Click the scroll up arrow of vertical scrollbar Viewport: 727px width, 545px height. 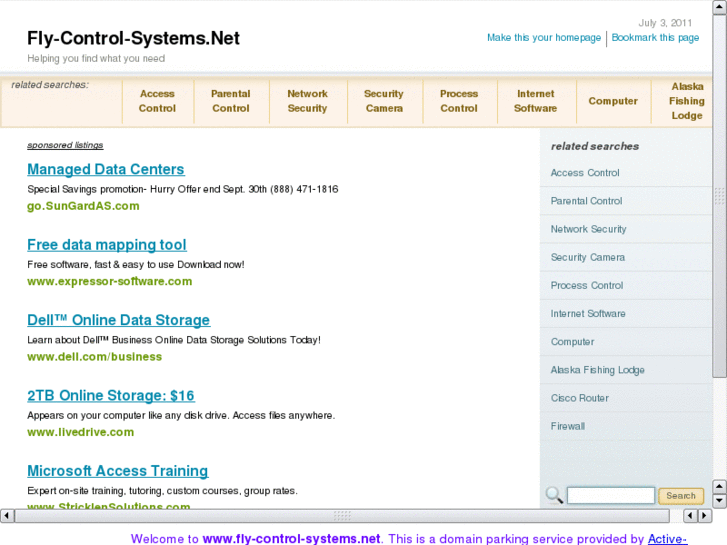pyautogui.click(x=720, y=8)
